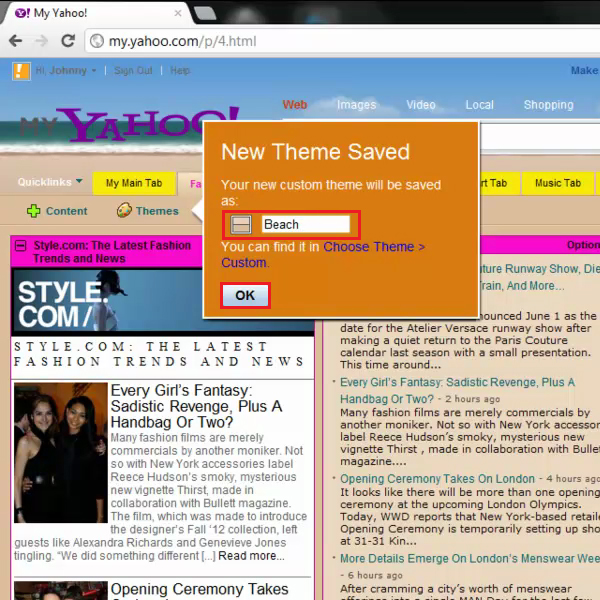
Task: Click the Sign Out link
Action: (x=133, y=70)
